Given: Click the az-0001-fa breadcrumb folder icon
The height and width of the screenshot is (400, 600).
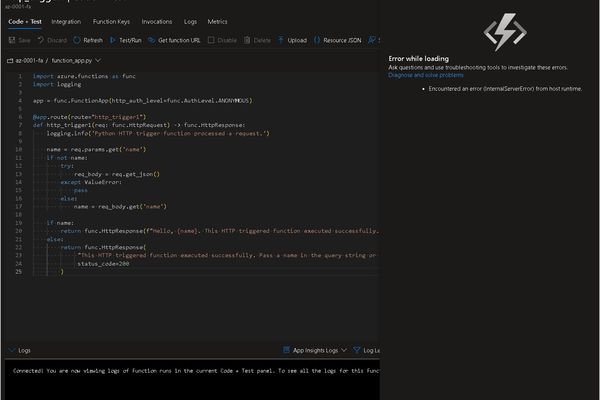Looking at the screenshot, I should [10, 60].
